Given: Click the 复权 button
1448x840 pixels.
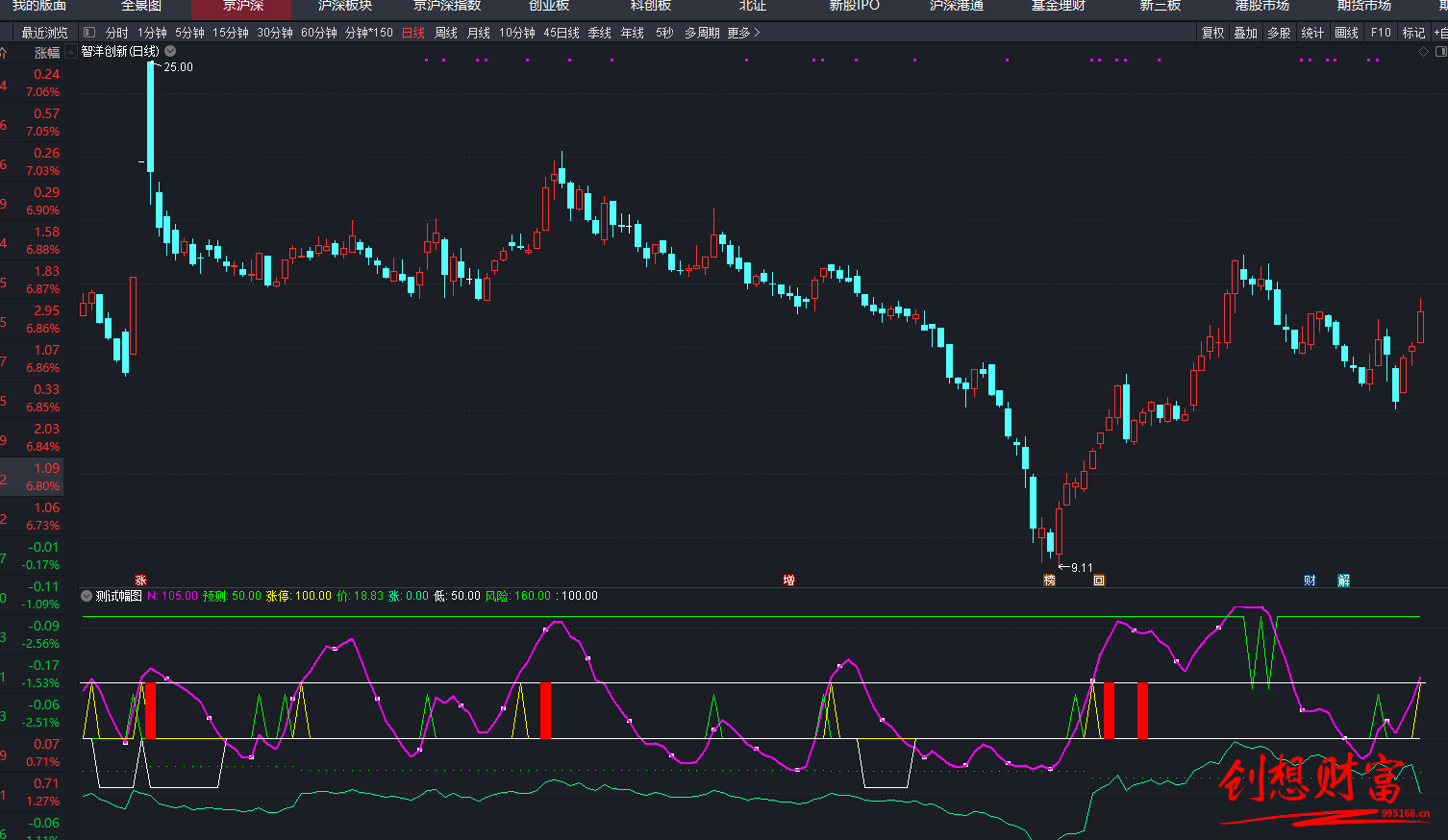Looking at the screenshot, I should 1213,33.
